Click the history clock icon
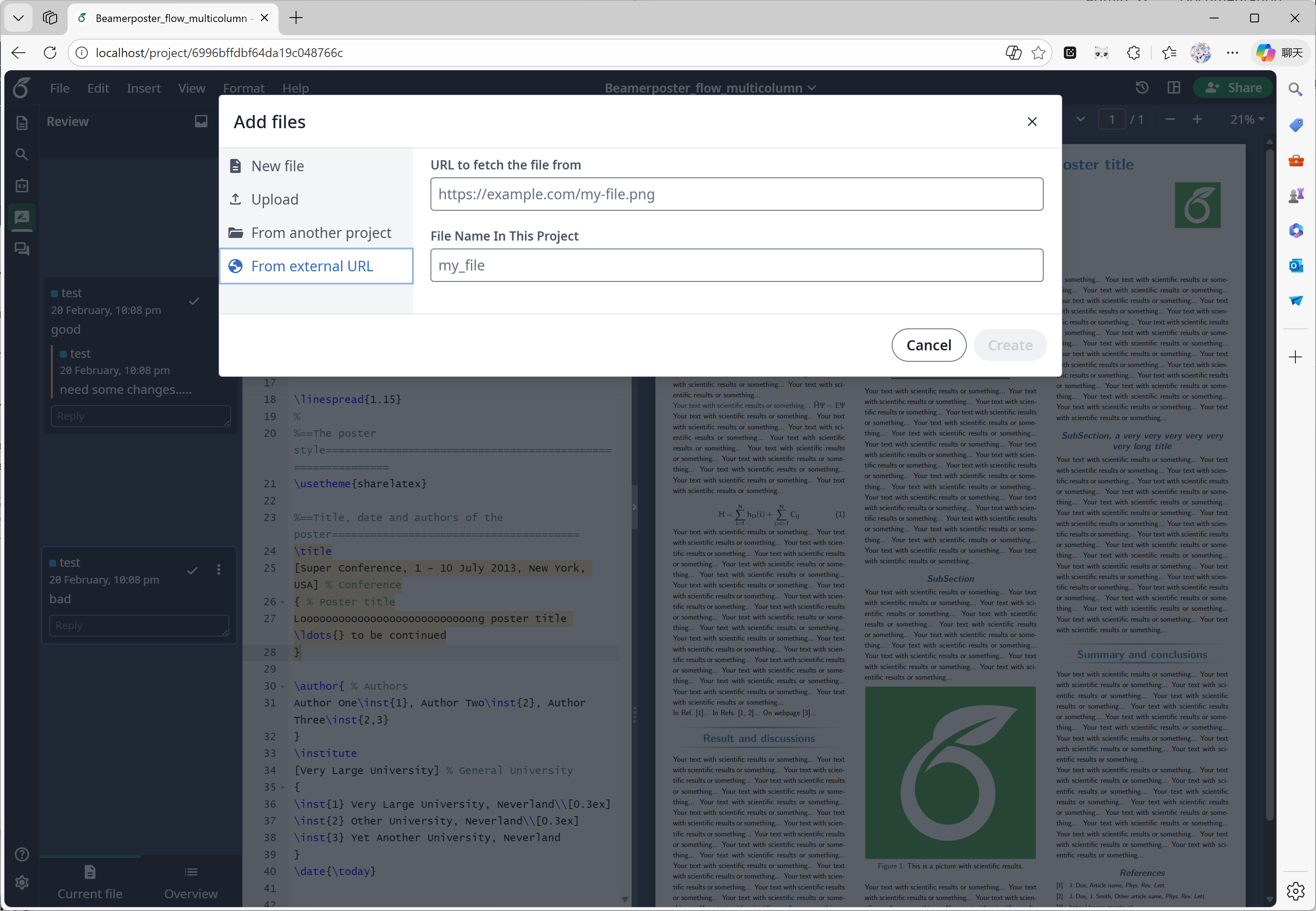This screenshot has width=1316, height=911. 1142,87
